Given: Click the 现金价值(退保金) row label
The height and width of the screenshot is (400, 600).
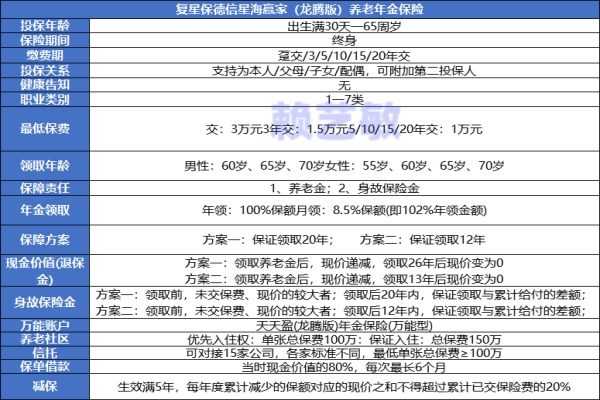Looking at the screenshot, I should 45,271.
